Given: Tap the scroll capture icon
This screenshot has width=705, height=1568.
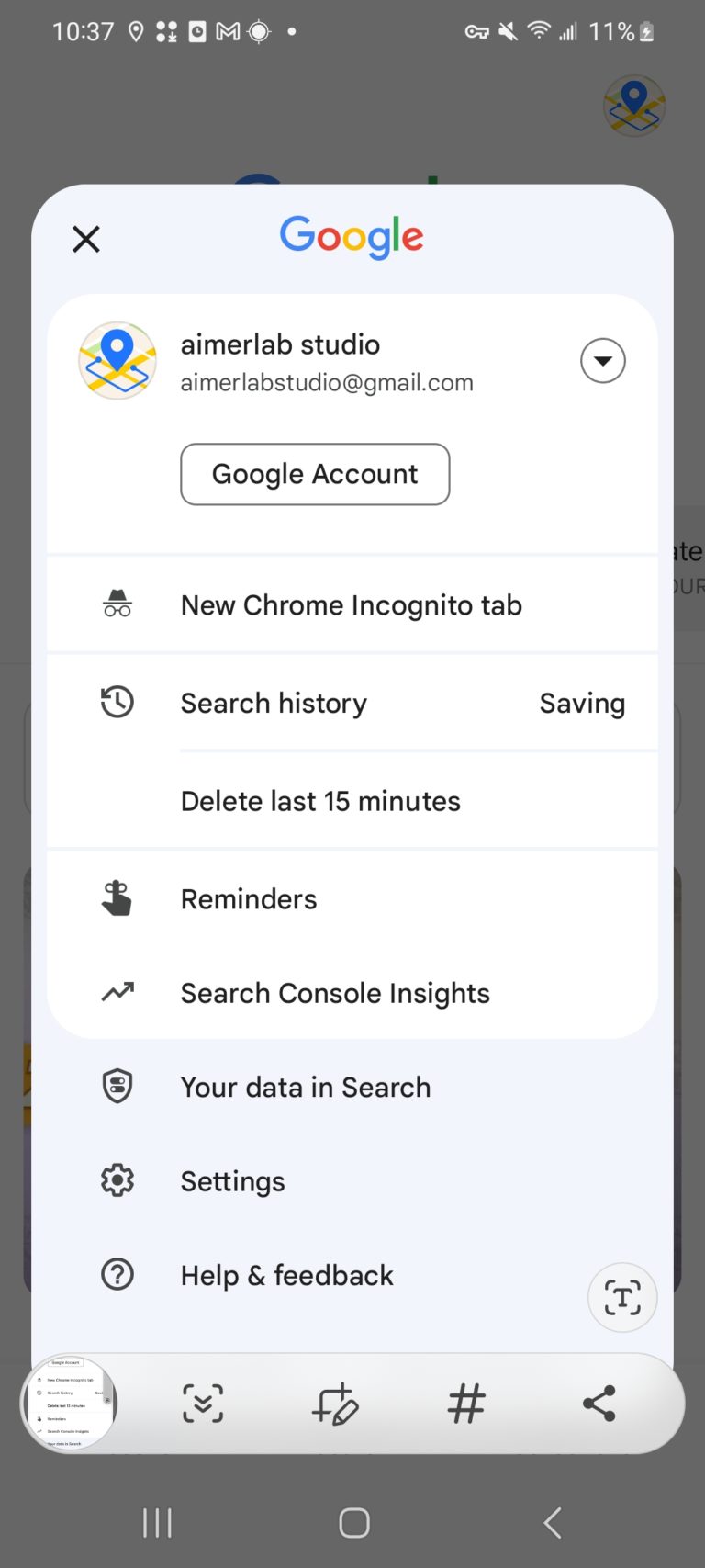Looking at the screenshot, I should tap(203, 1404).
